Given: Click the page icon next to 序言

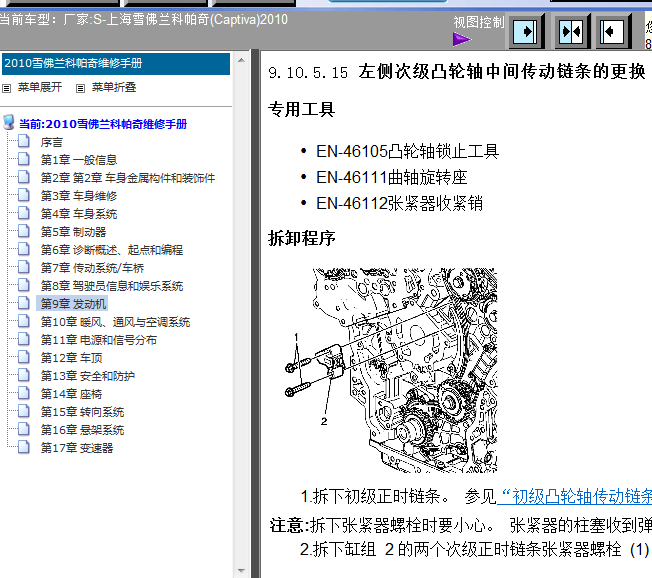Looking at the screenshot, I should pyautogui.click(x=24, y=141).
